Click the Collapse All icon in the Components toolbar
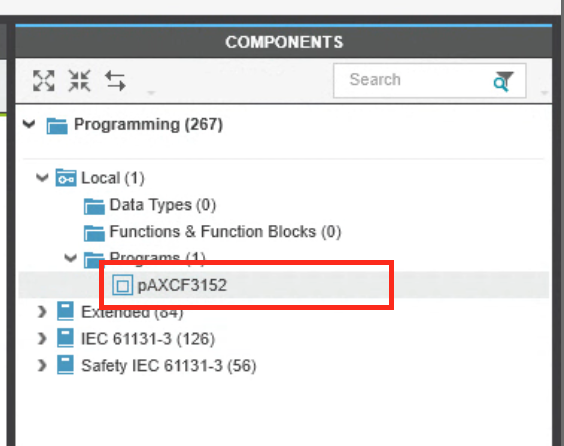 click(79, 81)
